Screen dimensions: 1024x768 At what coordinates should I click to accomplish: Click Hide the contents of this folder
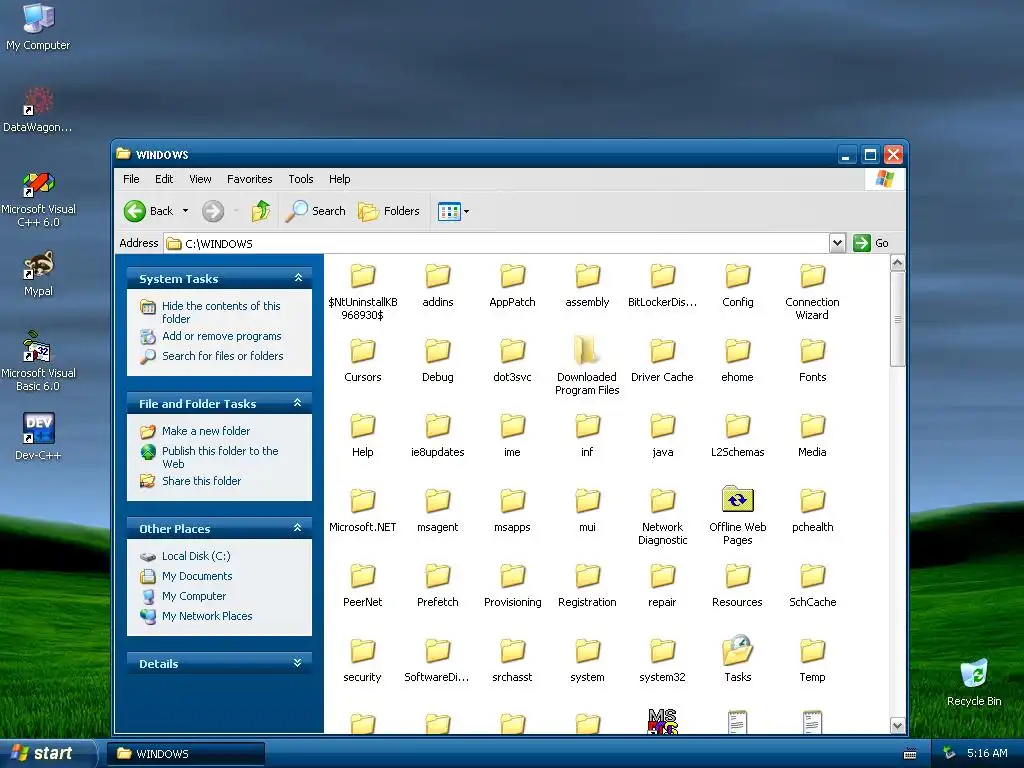(x=221, y=312)
